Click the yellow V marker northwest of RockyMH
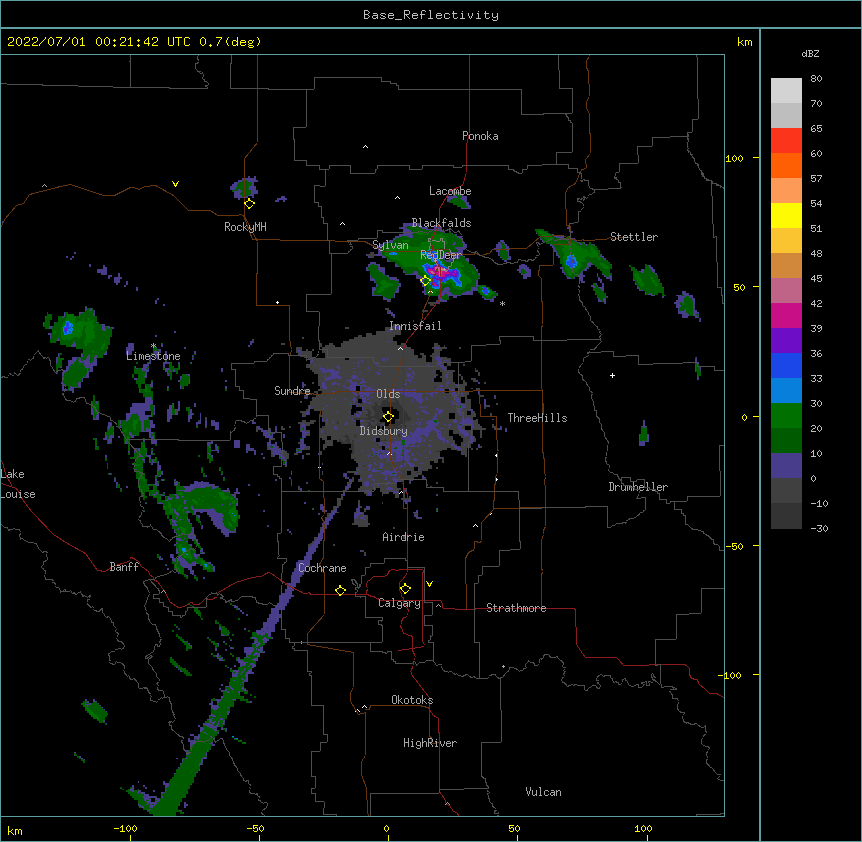This screenshot has width=862, height=842. pyautogui.click(x=175, y=184)
